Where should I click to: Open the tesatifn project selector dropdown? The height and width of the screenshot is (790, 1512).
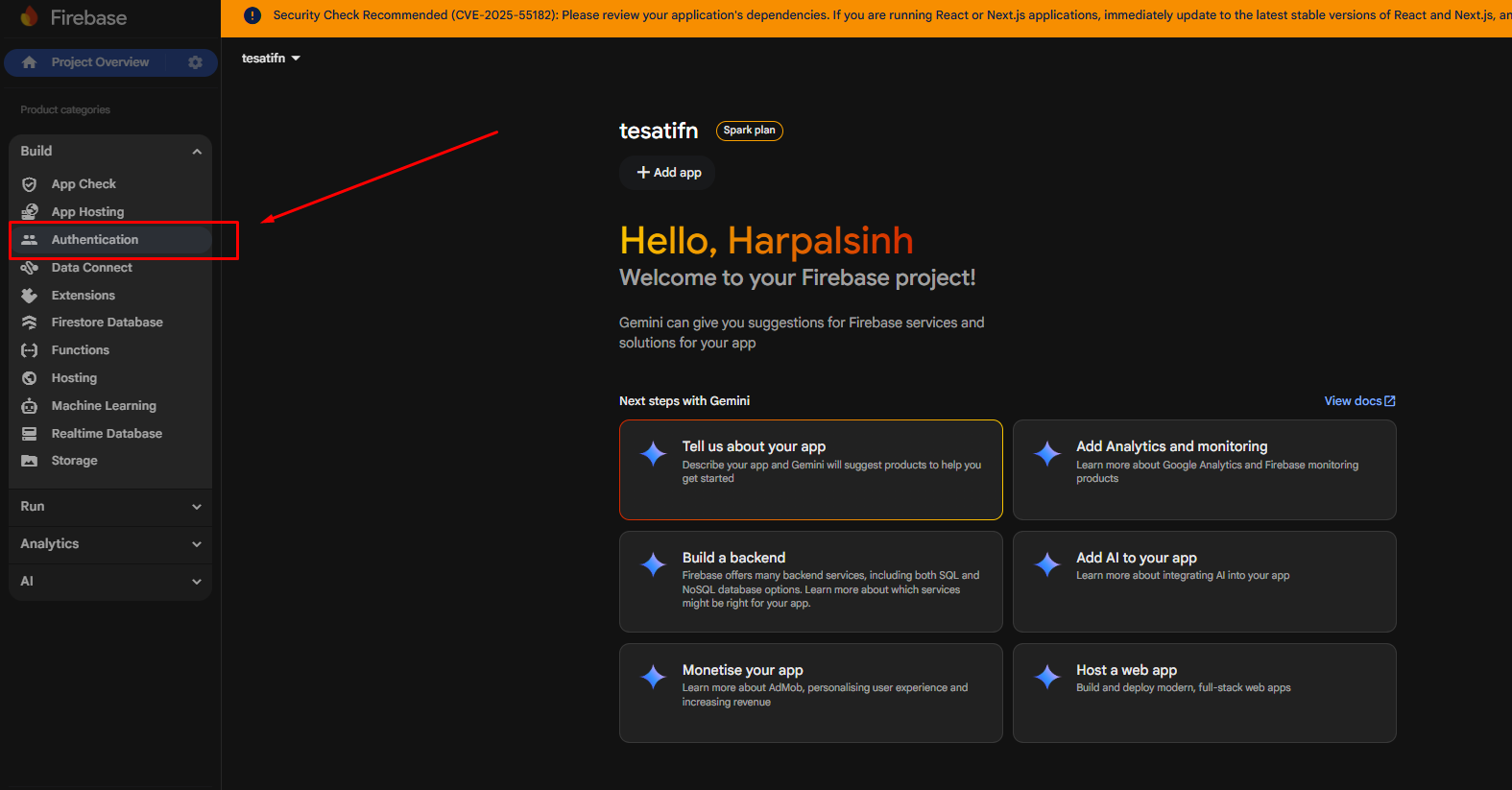coord(271,59)
